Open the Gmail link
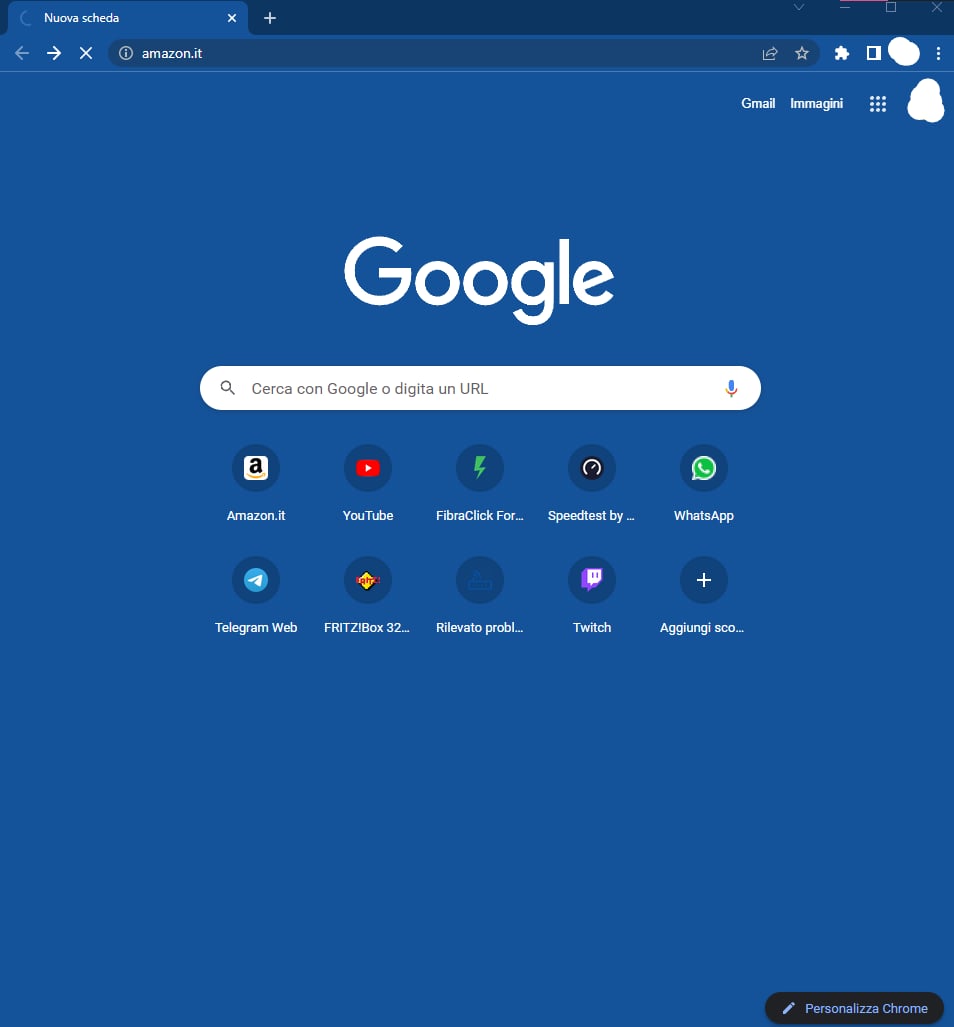 (758, 103)
